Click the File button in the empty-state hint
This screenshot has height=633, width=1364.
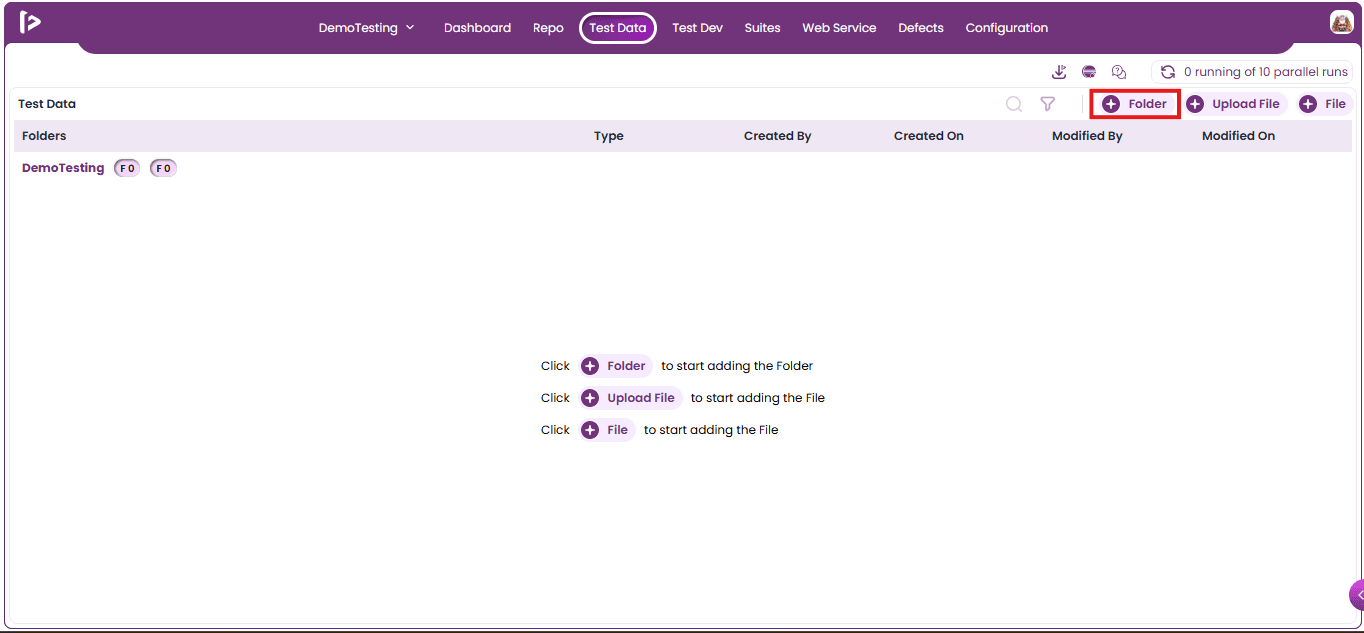(607, 430)
